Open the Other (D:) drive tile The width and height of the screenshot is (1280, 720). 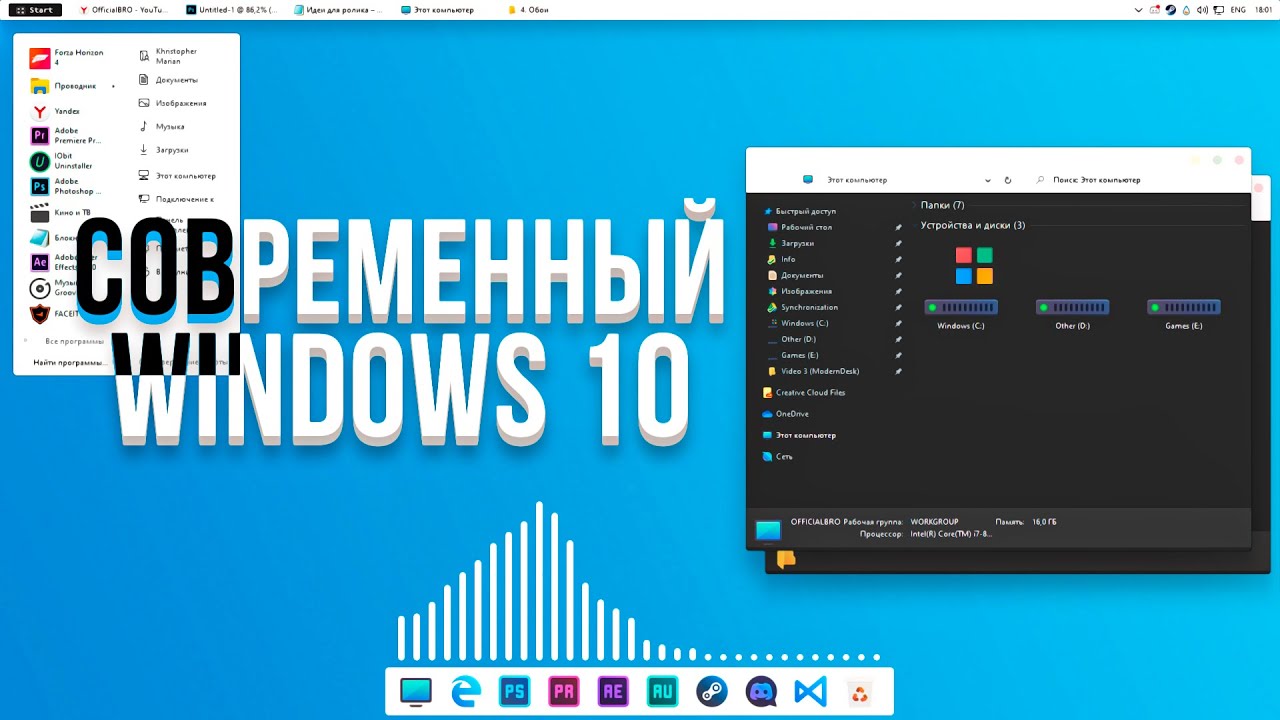coord(1072,315)
